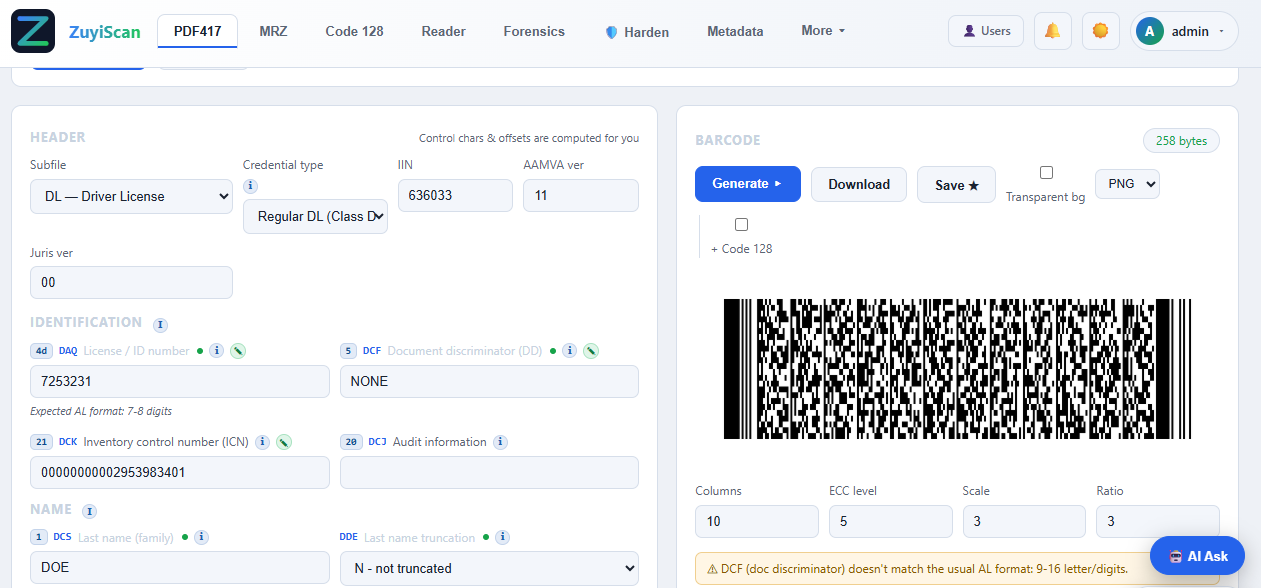Click the green wand icon for DAQ License number

pos(238,351)
